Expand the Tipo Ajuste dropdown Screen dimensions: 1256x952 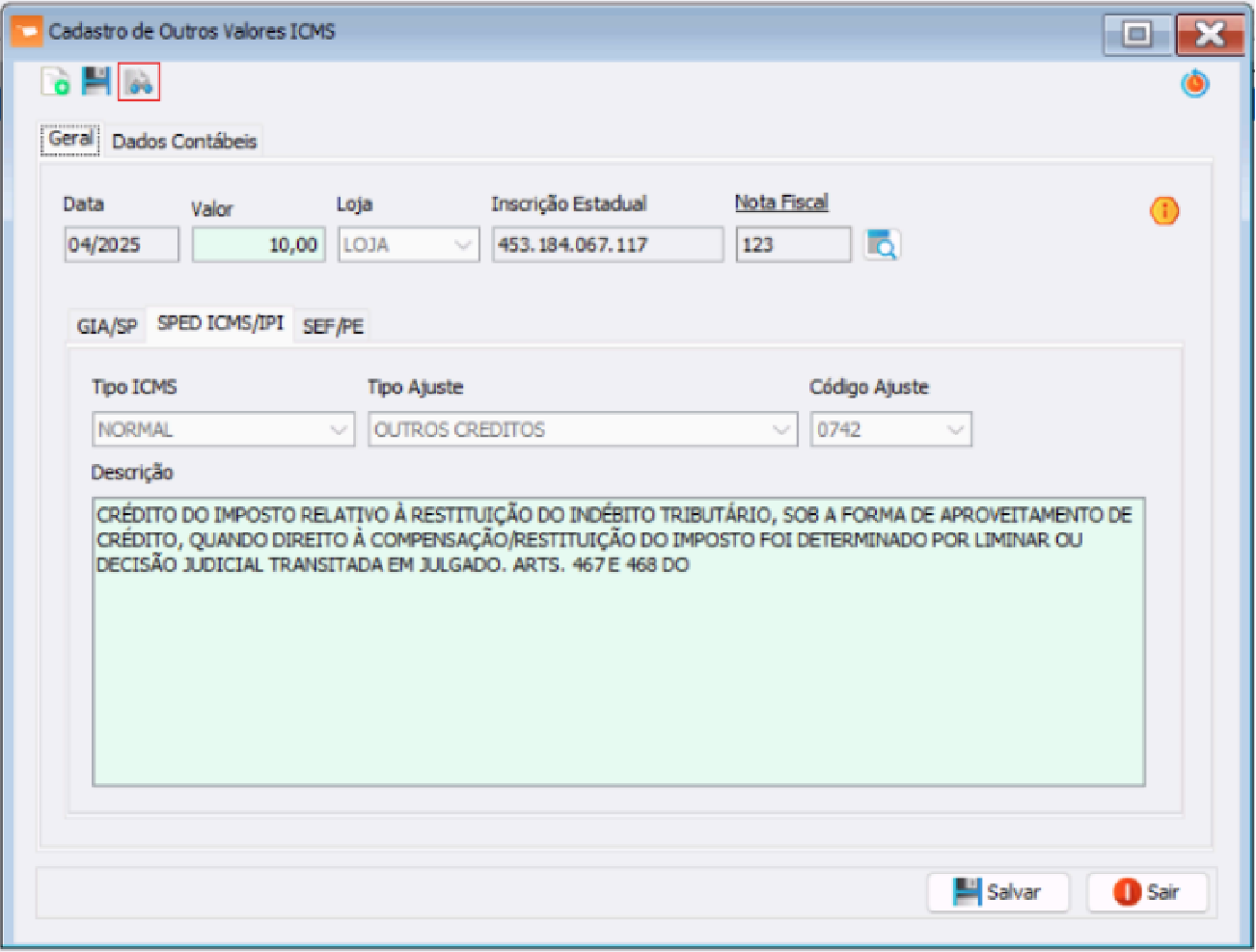(x=781, y=429)
